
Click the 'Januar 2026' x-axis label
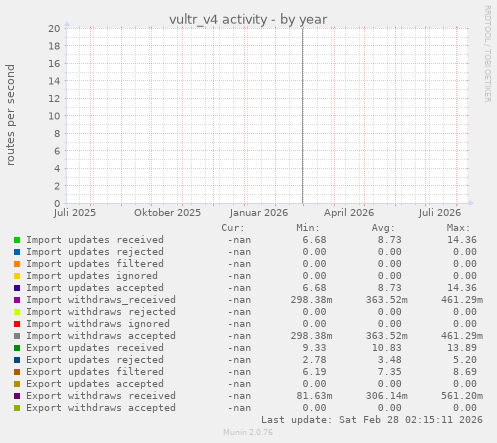click(x=259, y=213)
